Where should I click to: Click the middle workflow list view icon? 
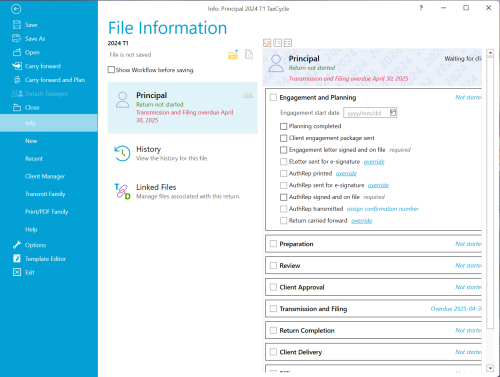click(277, 43)
